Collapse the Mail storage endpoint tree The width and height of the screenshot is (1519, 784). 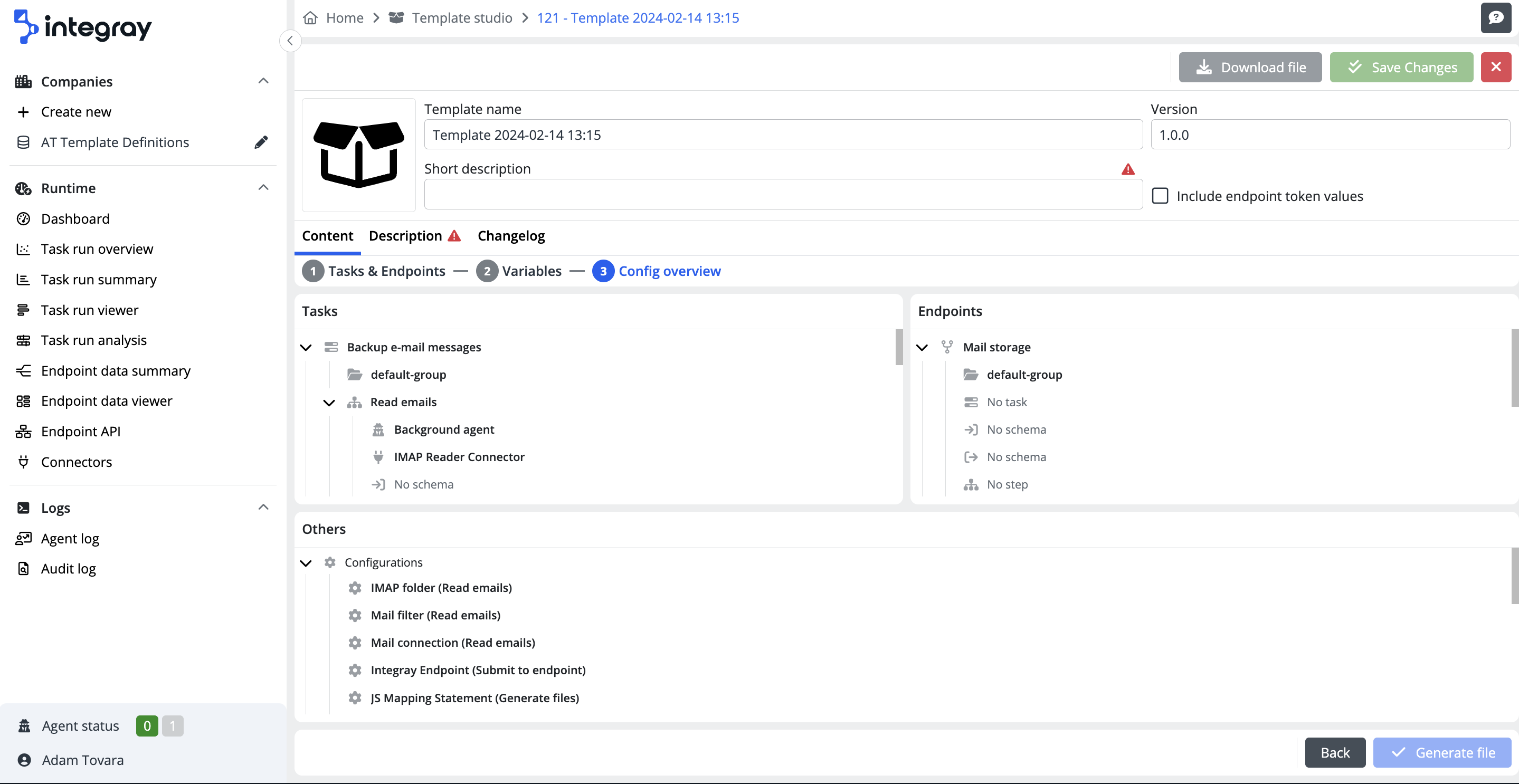pyautogui.click(x=922, y=347)
